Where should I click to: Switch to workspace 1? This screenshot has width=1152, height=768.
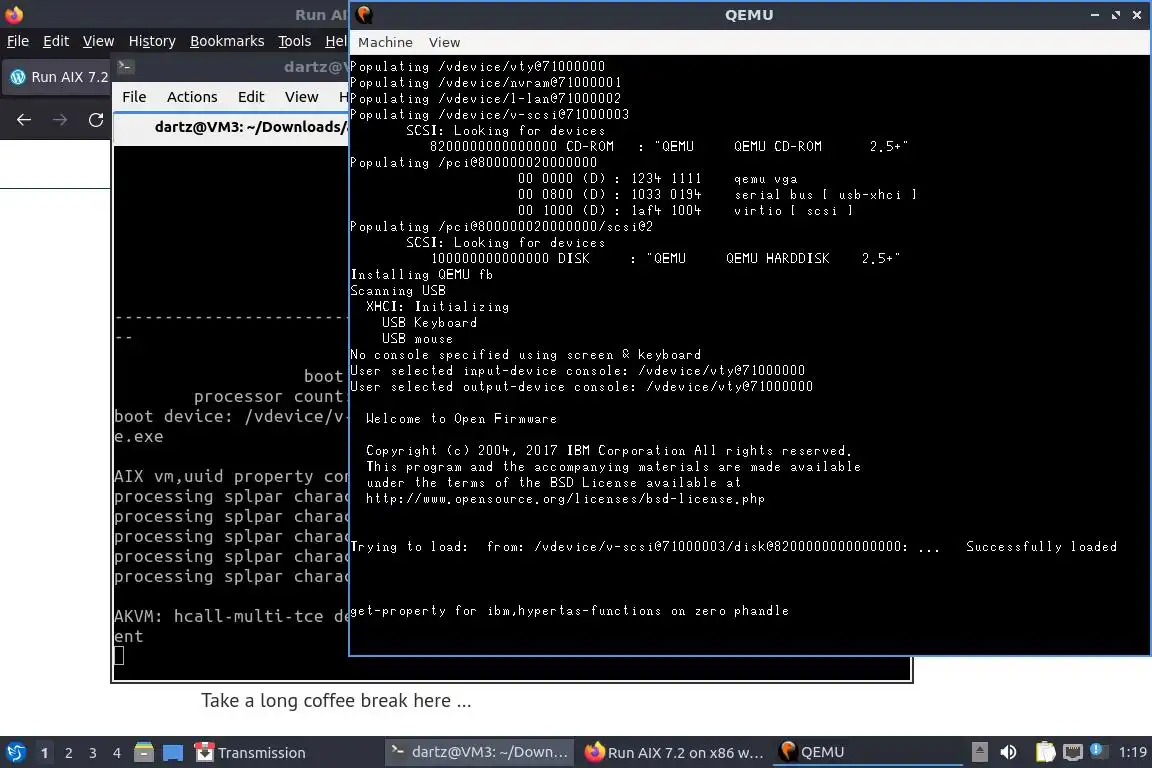click(x=44, y=753)
